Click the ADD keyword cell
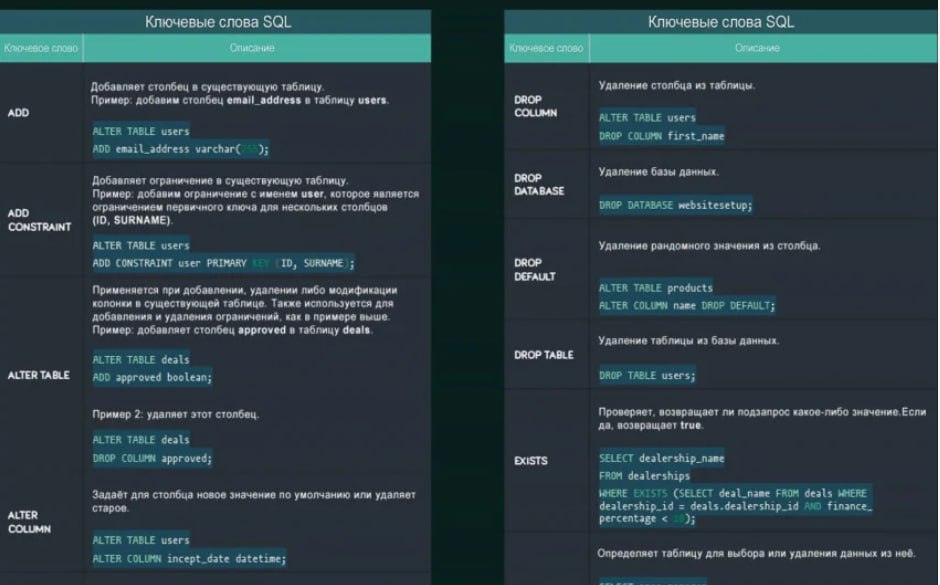 coord(18,113)
